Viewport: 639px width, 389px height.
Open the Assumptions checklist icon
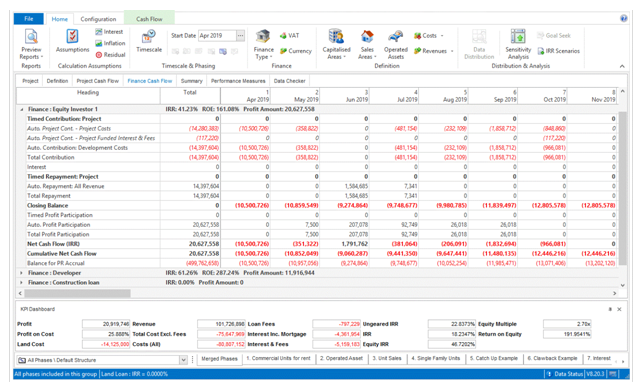[73, 36]
